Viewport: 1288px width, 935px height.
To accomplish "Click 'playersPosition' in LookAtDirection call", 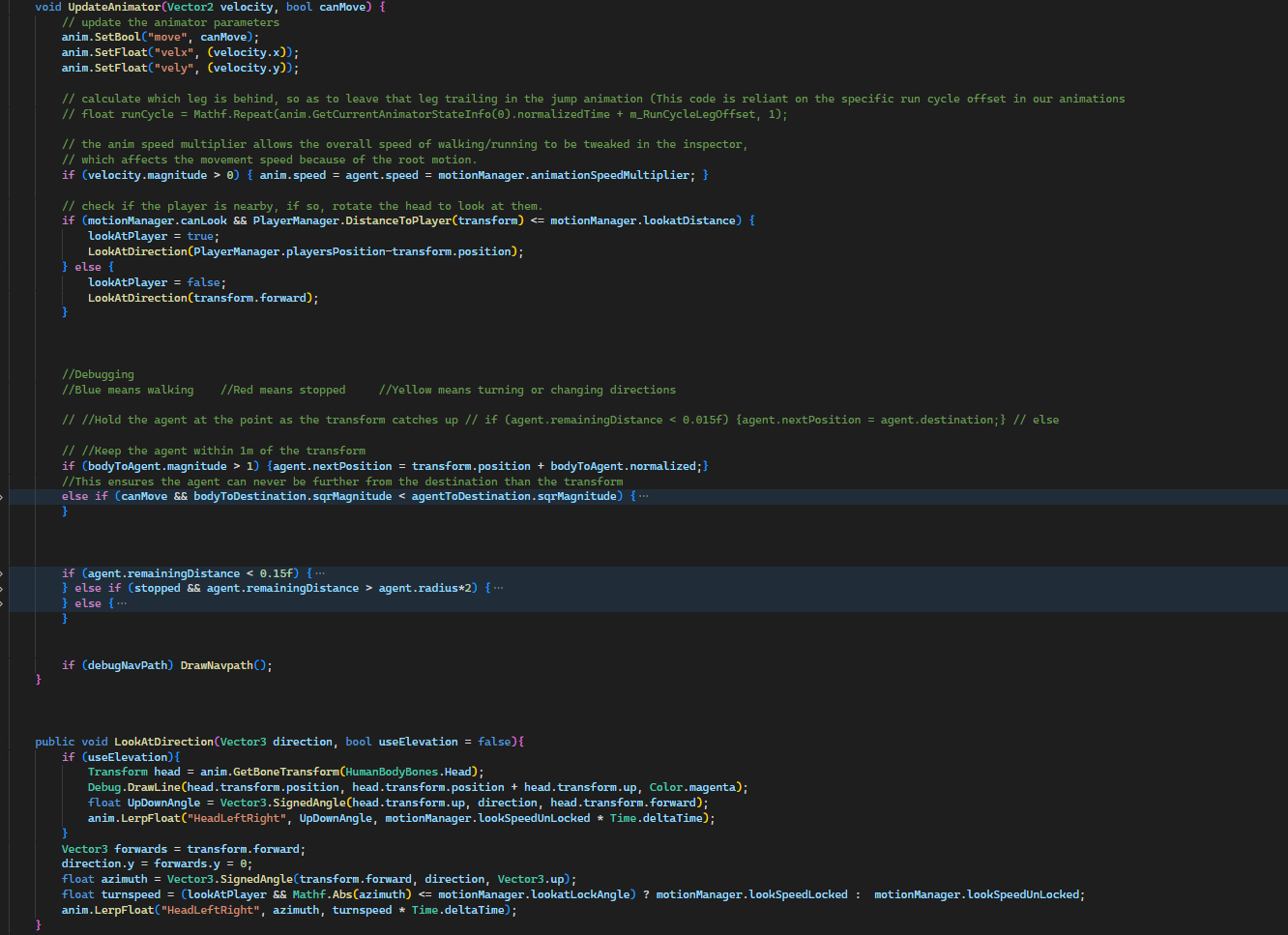I will click(x=336, y=252).
